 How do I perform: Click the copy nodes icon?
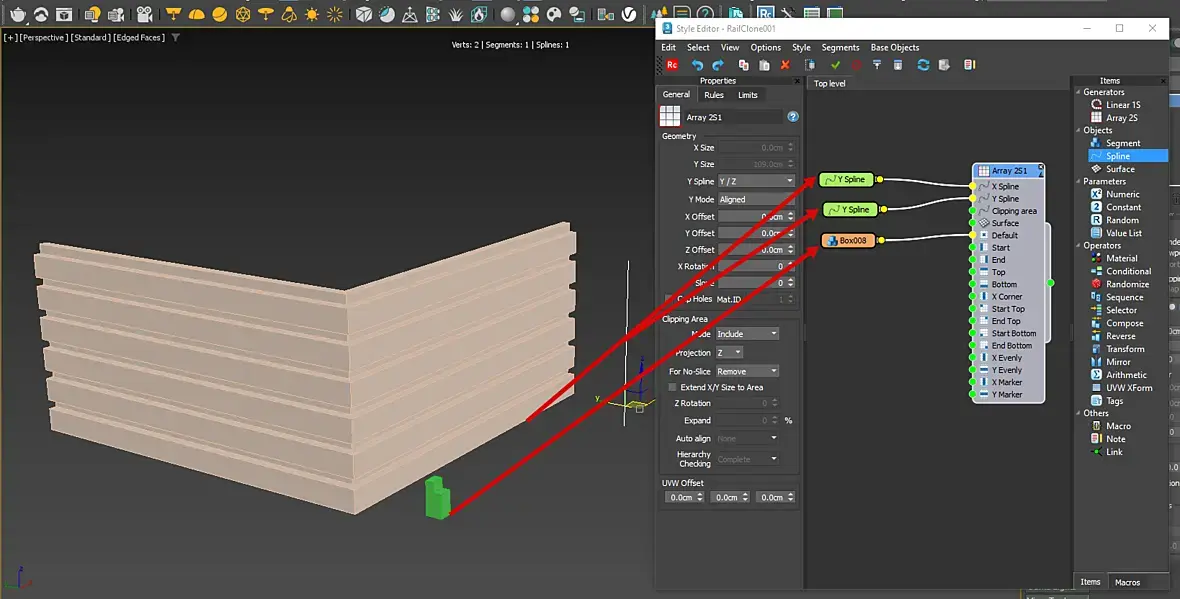pos(744,65)
